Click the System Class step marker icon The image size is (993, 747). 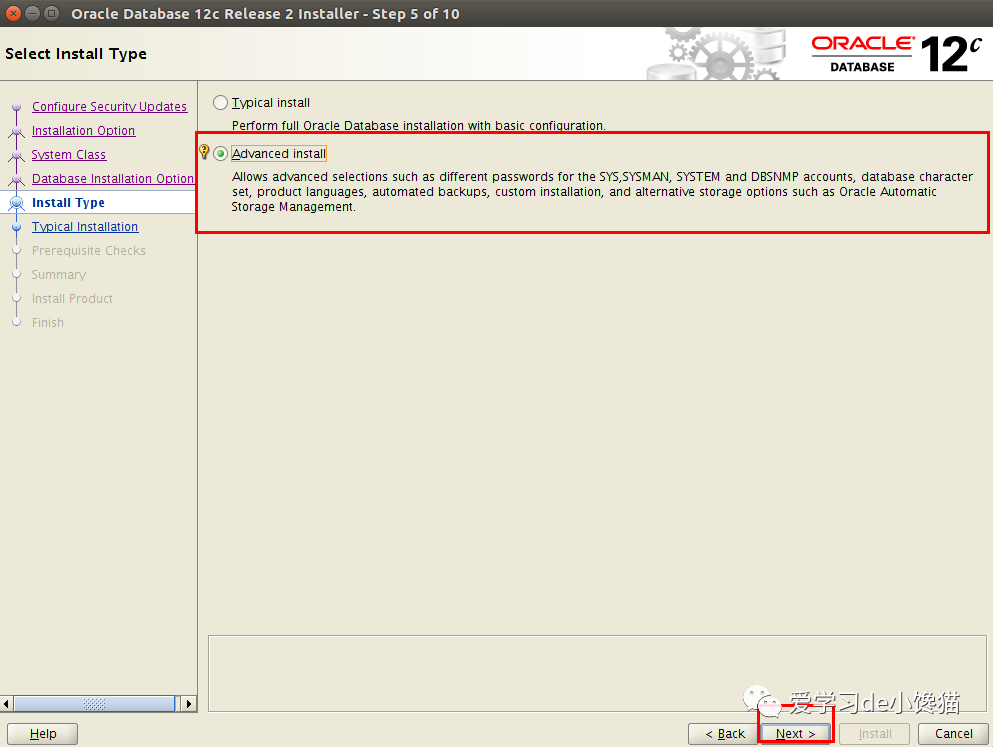click(x=16, y=156)
